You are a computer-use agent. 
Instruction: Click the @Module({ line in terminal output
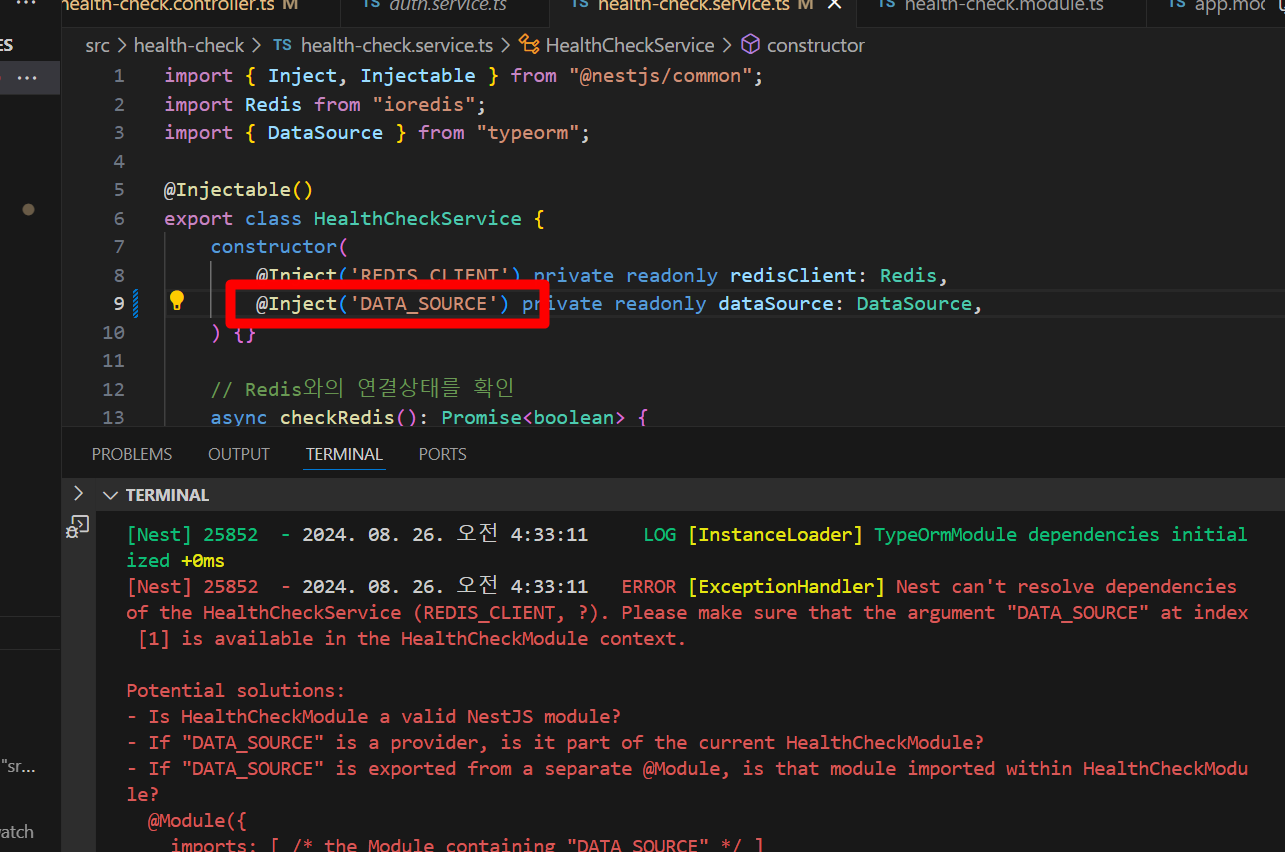(x=197, y=821)
